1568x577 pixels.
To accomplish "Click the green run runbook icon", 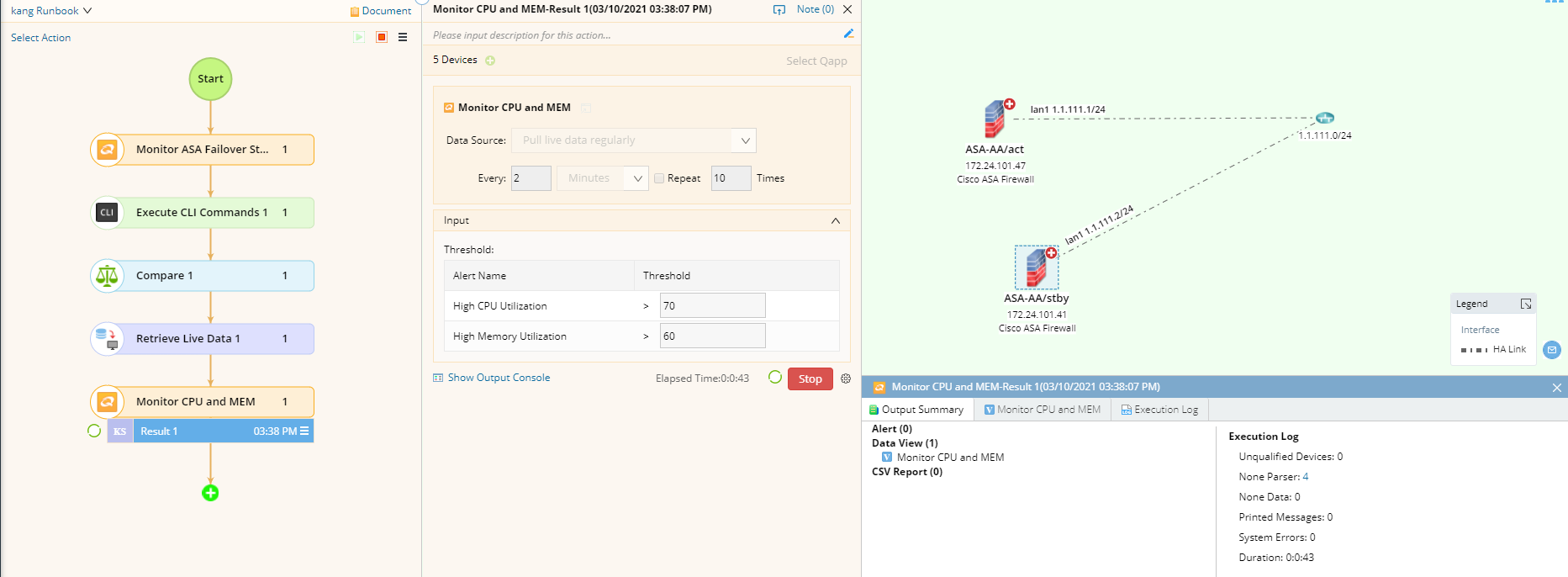I will click(x=359, y=37).
